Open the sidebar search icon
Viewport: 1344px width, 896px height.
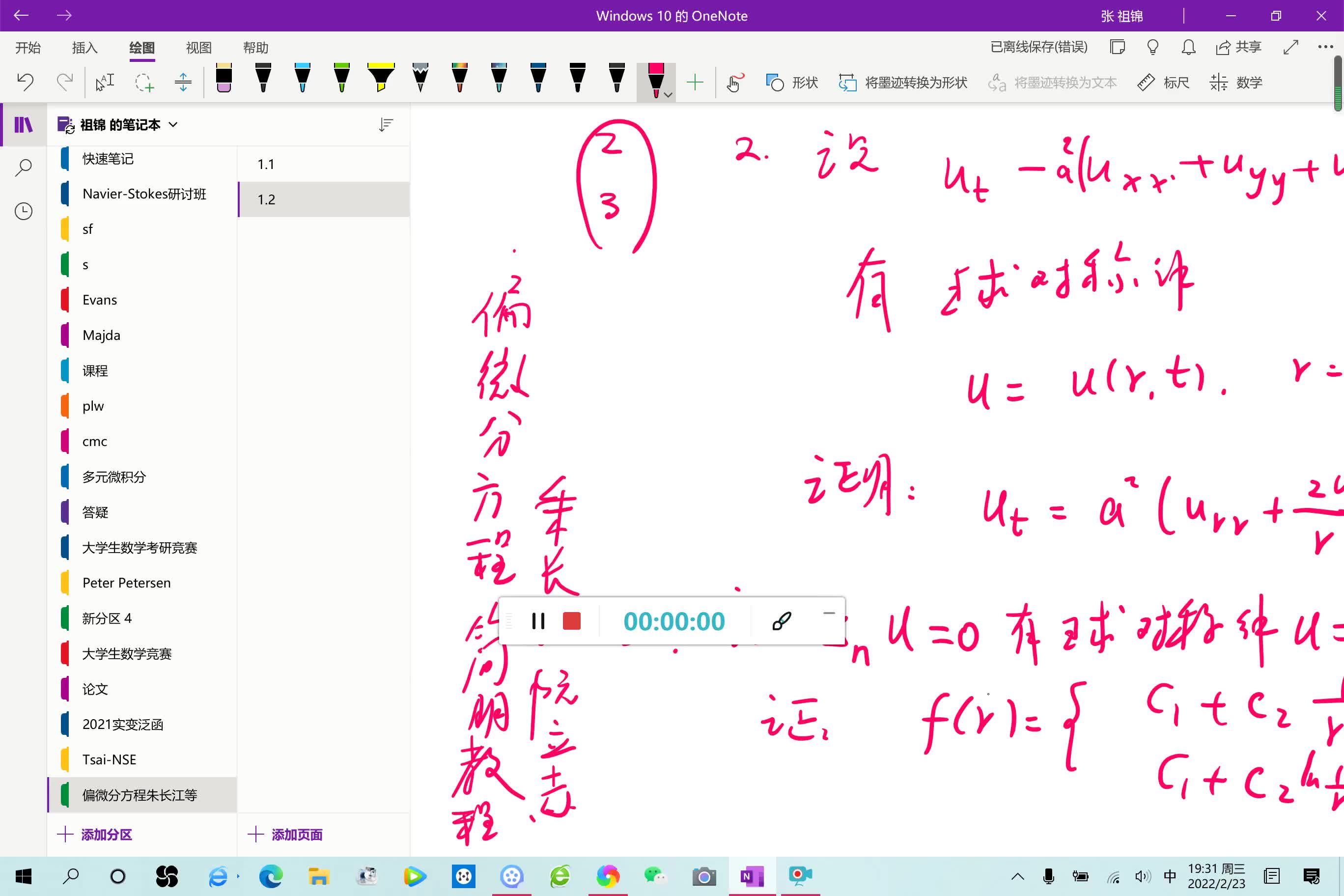pyautogui.click(x=24, y=168)
